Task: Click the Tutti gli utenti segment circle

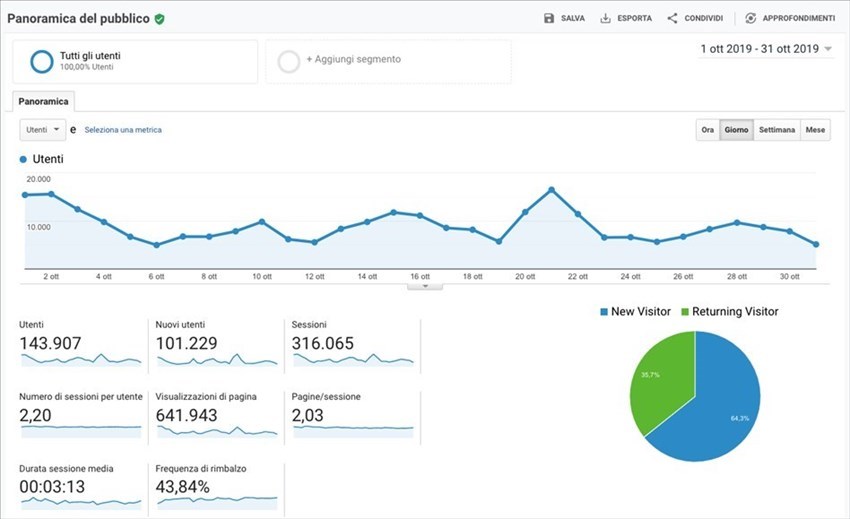Action: click(42, 61)
